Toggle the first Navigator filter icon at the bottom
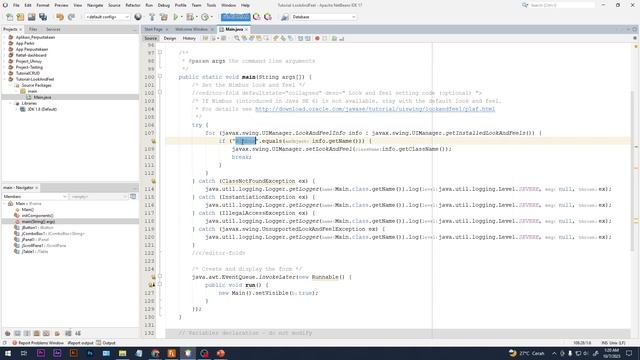Screen dimensions: 640x360 [7, 333]
